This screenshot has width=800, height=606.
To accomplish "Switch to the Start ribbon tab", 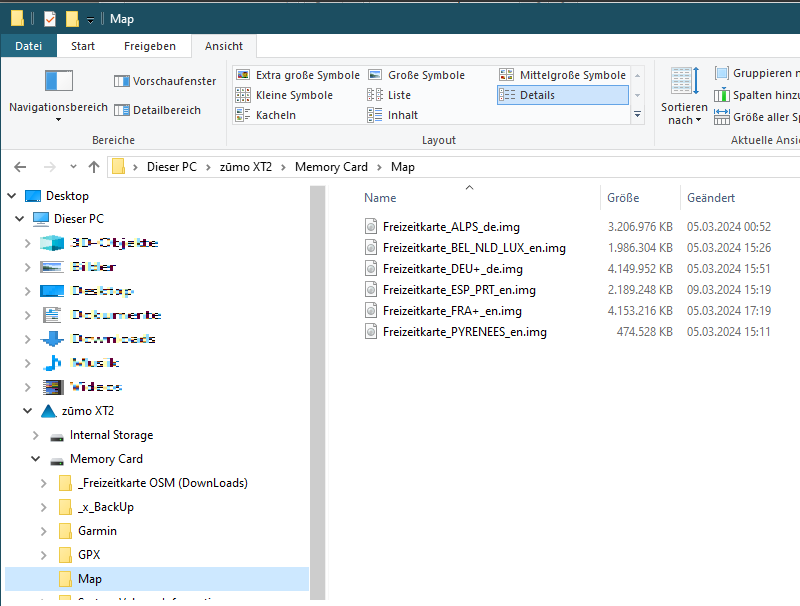I will pos(83,46).
